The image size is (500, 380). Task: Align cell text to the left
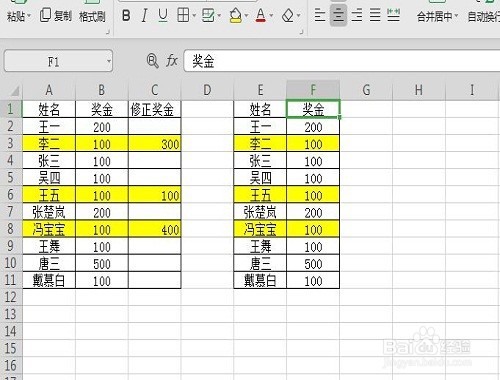(x=320, y=15)
